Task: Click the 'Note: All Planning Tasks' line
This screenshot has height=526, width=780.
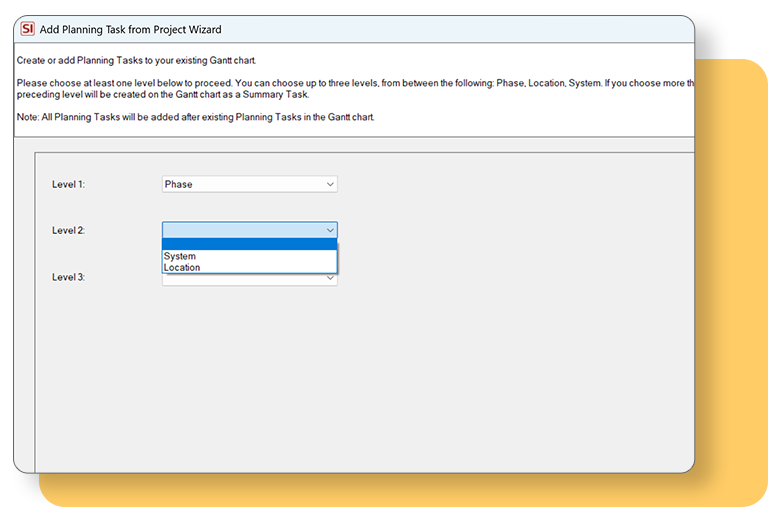Action: (195, 117)
